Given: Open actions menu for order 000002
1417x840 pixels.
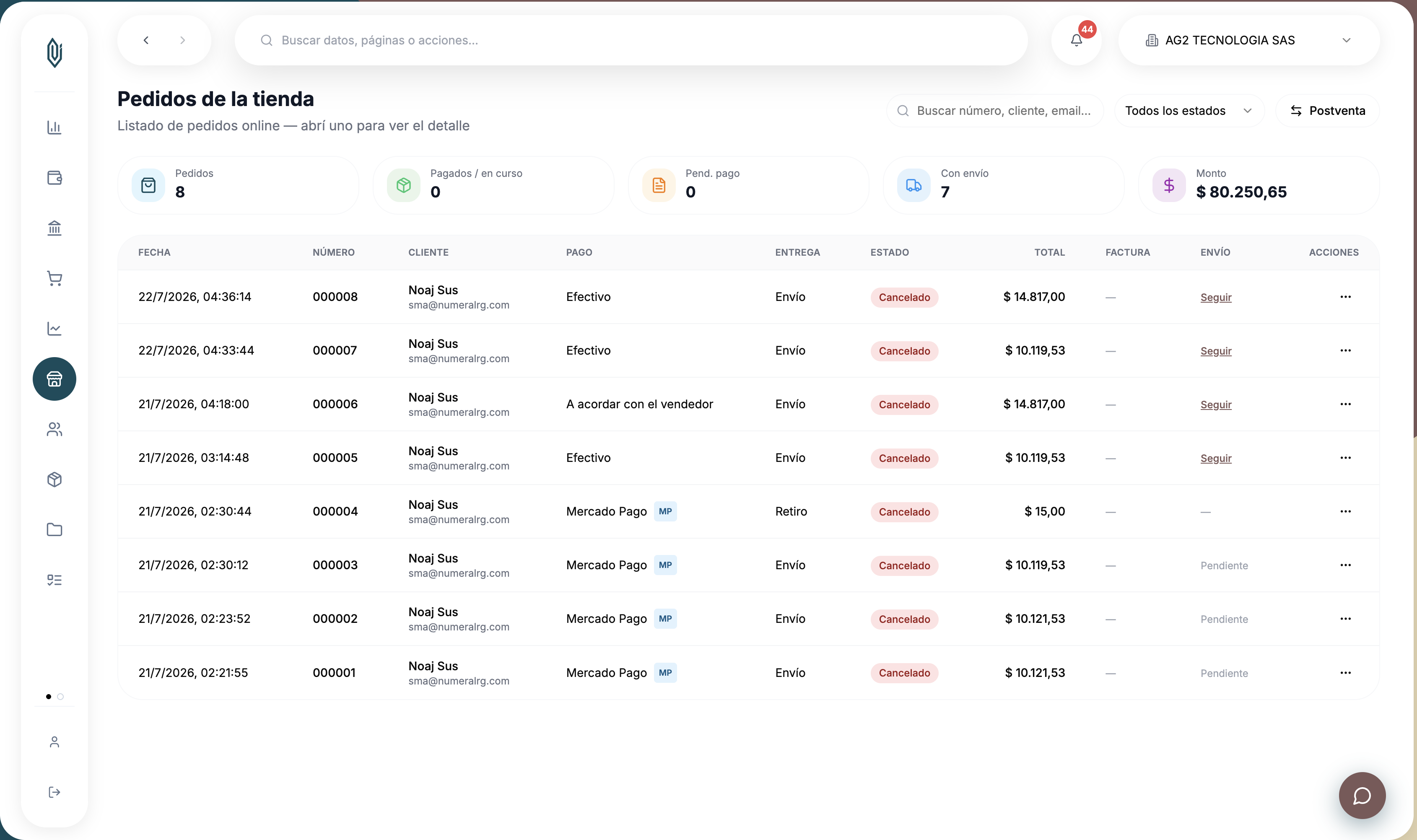Looking at the screenshot, I should point(1346,619).
